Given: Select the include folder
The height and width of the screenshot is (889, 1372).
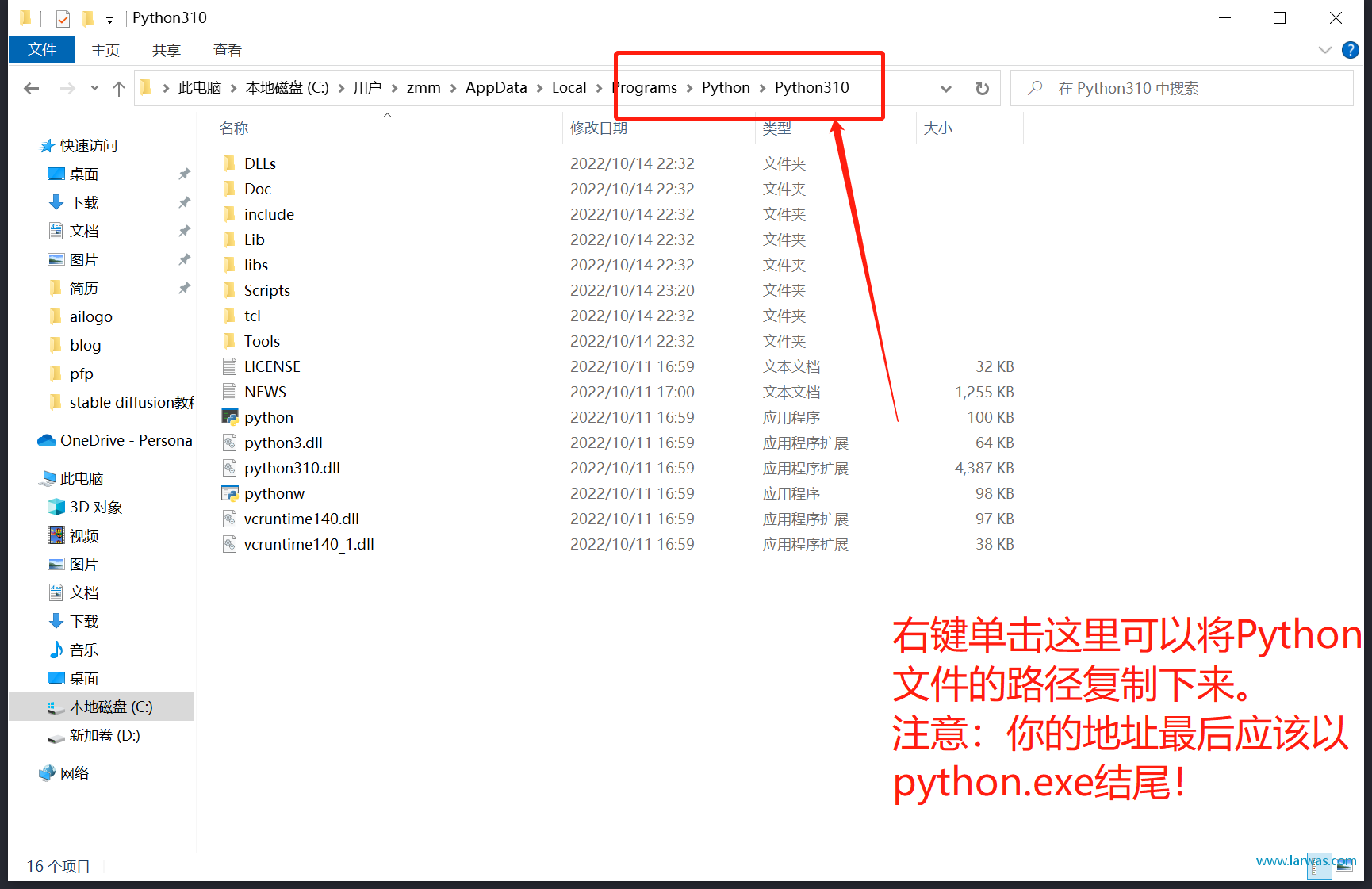Looking at the screenshot, I should [269, 214].
